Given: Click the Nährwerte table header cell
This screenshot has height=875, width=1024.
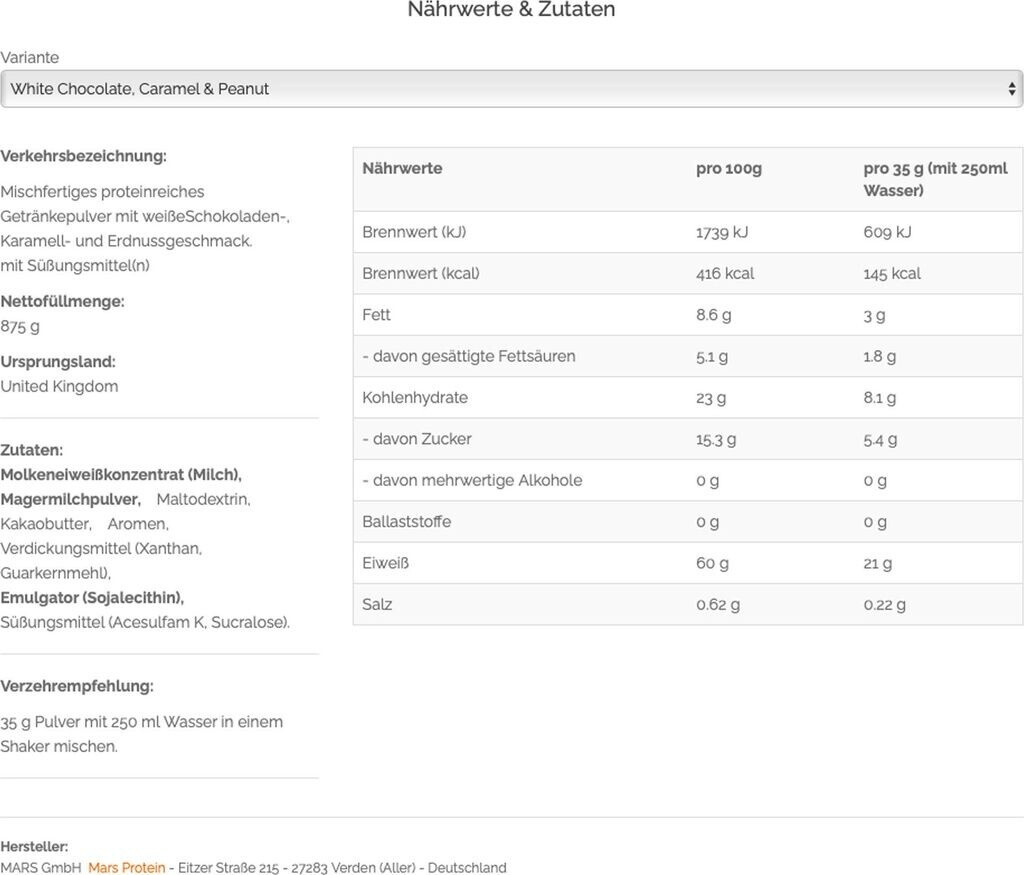Looking at the screenshot, I should (x=402, y=168).
